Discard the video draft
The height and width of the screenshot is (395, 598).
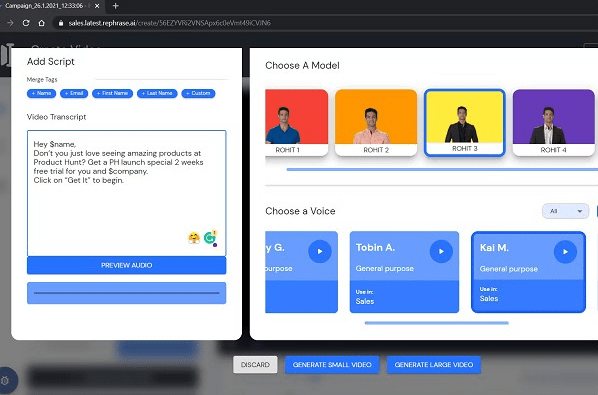tap(255, 365)
